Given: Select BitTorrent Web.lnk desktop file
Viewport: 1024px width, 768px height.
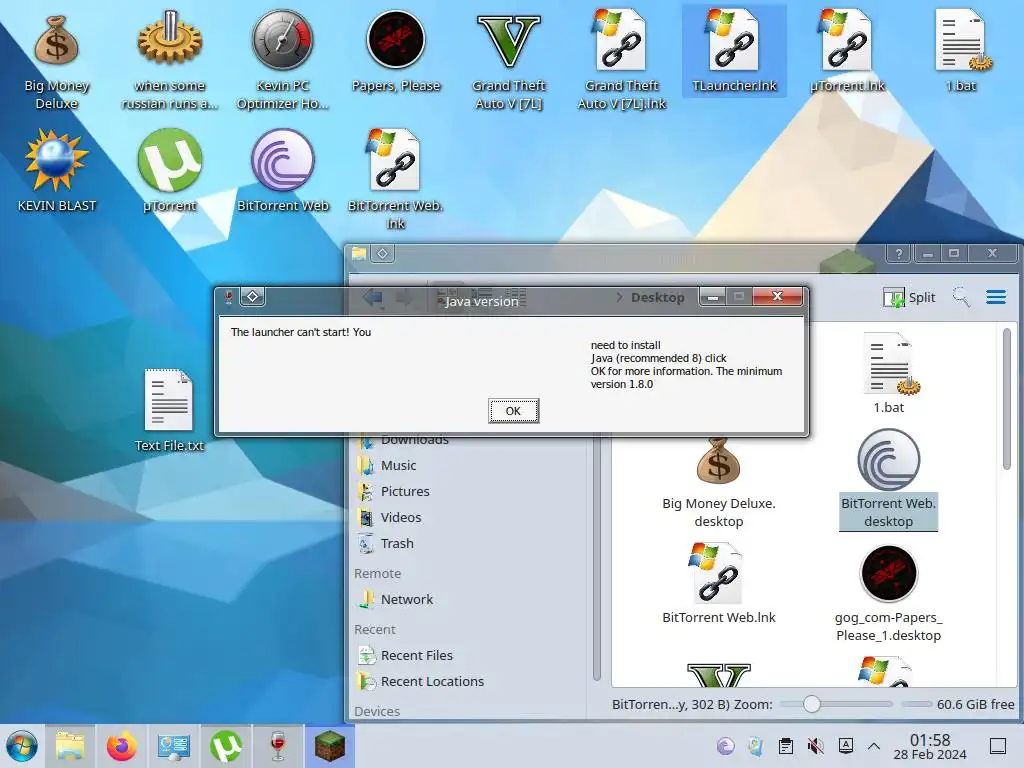Looking at the screenshot, I should click(396, 180).
